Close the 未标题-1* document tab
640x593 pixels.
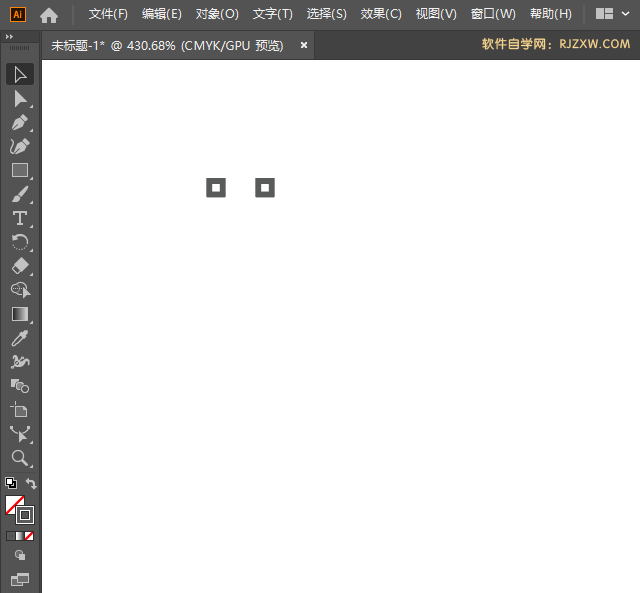pos(304,45)
